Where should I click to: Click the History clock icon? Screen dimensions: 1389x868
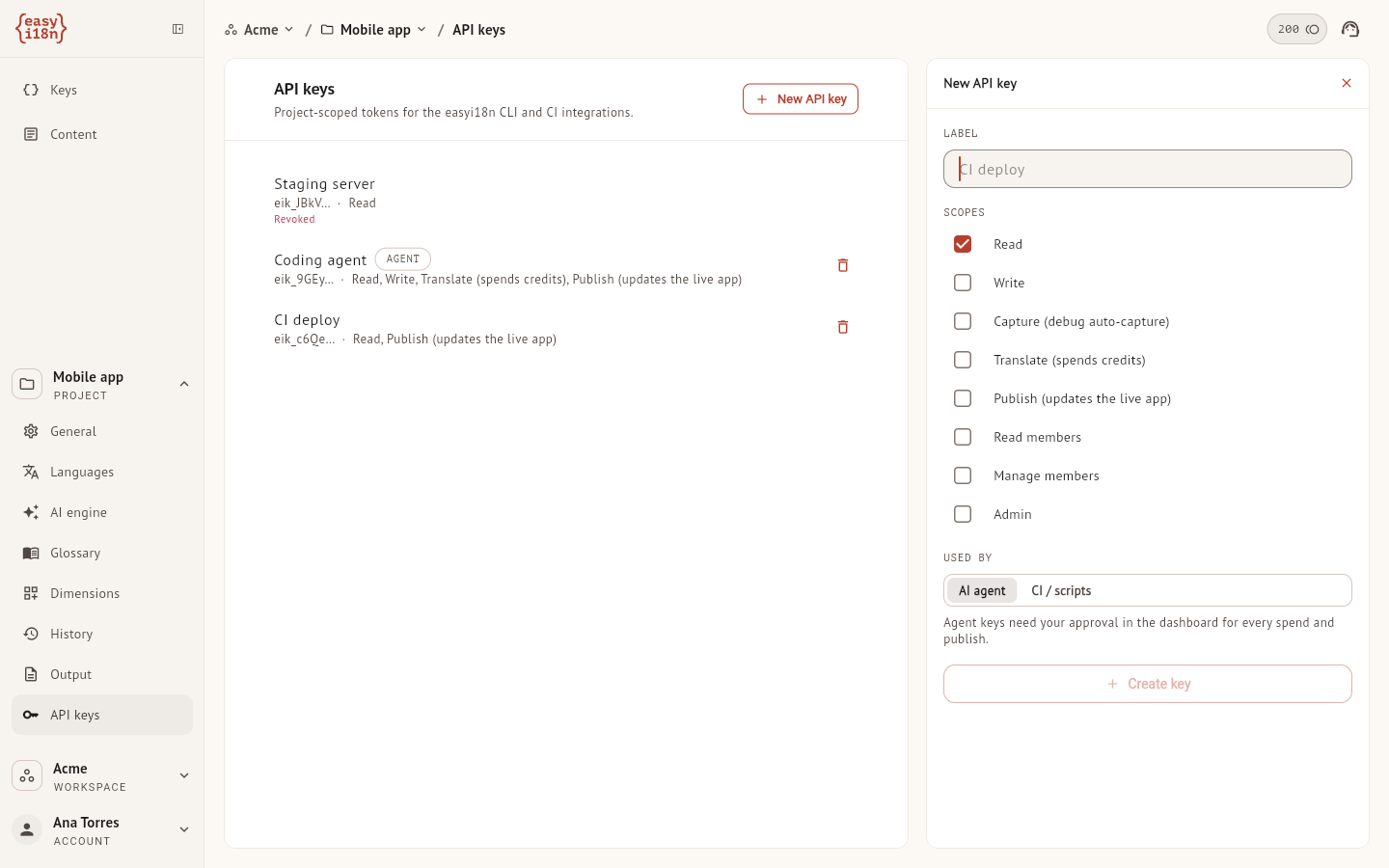(31, 634)
